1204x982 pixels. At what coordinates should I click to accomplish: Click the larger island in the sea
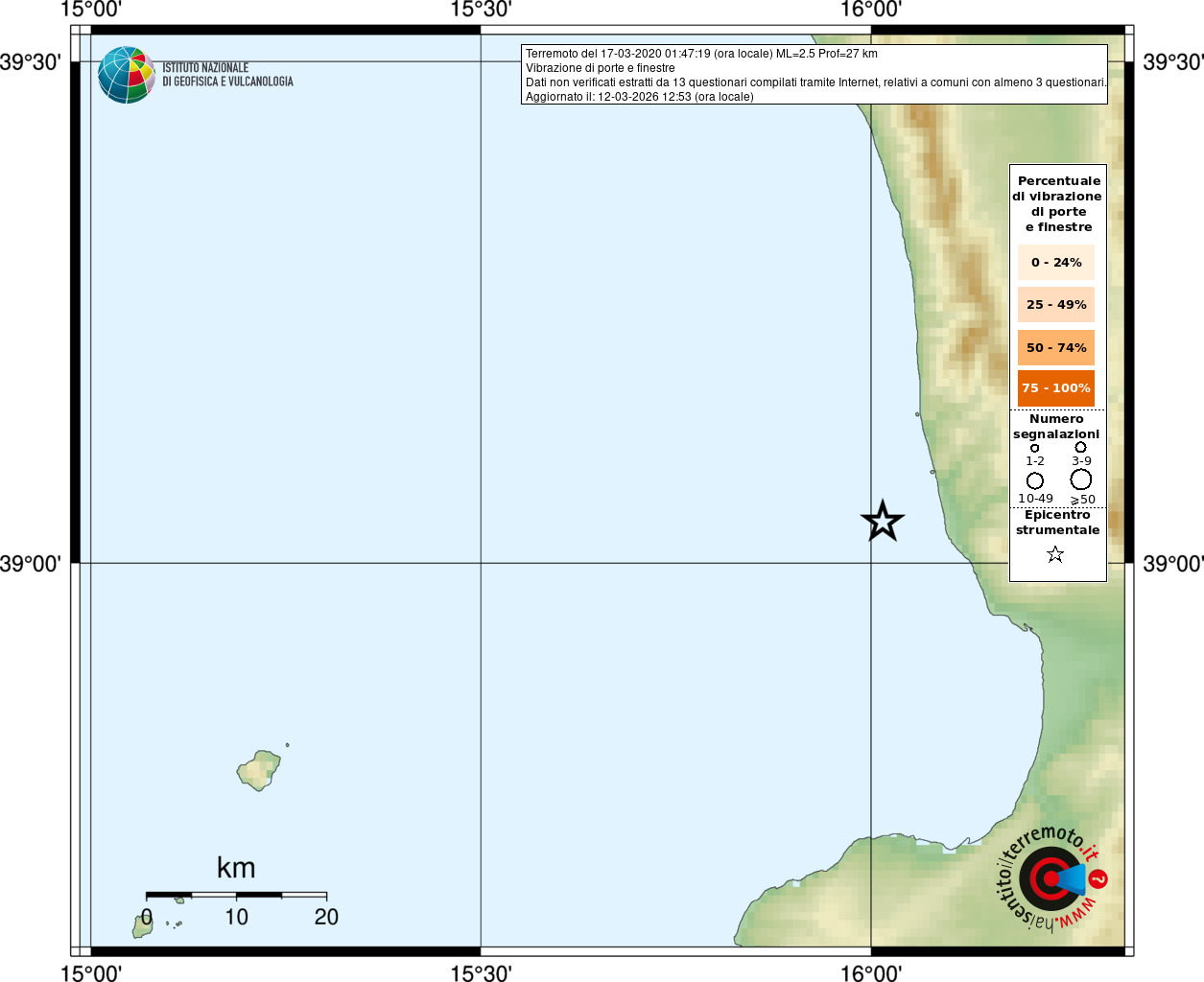[259, 770]
